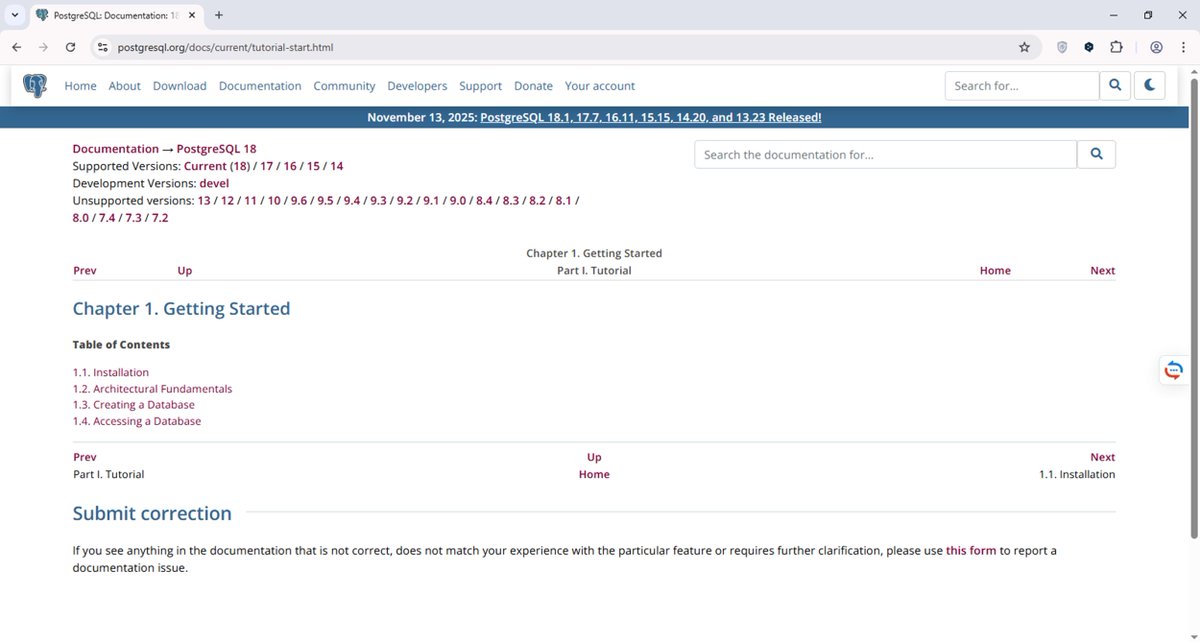Open the Community menu item
This screenshot has height=642, width=1200.
[x=344, y=86]
